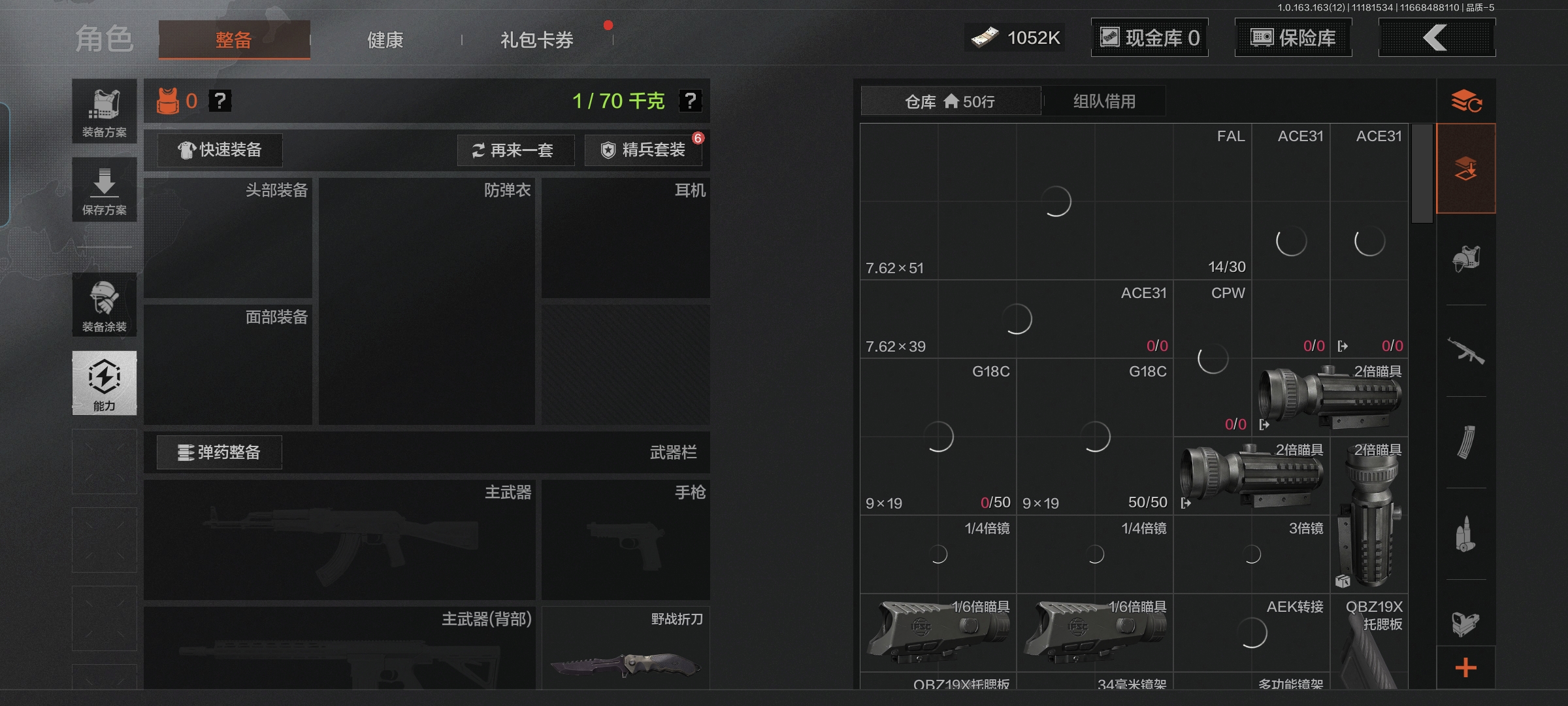Switch to the 健康 tab
The height and width of the screenshot is (706, 1568).
(x=385, y=40)
